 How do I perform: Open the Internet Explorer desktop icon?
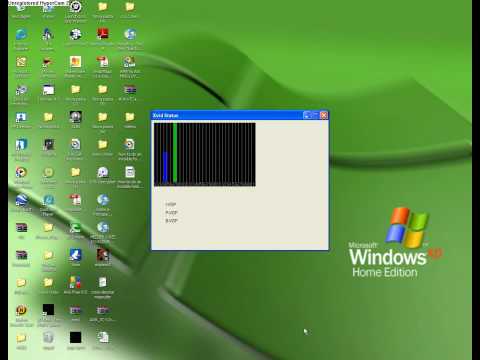coord(21,35)
